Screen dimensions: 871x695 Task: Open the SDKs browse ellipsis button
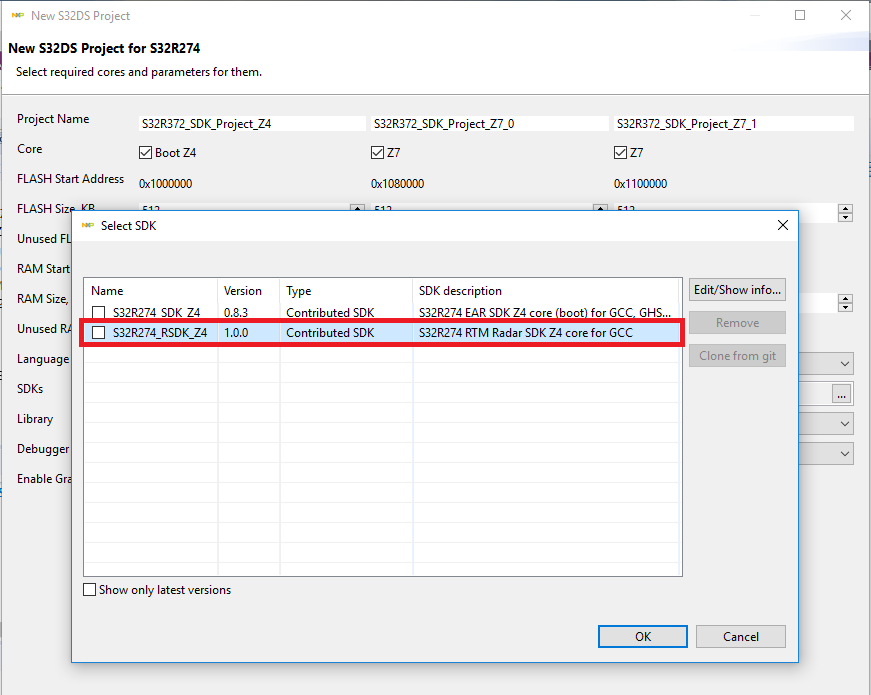(842, 394)
